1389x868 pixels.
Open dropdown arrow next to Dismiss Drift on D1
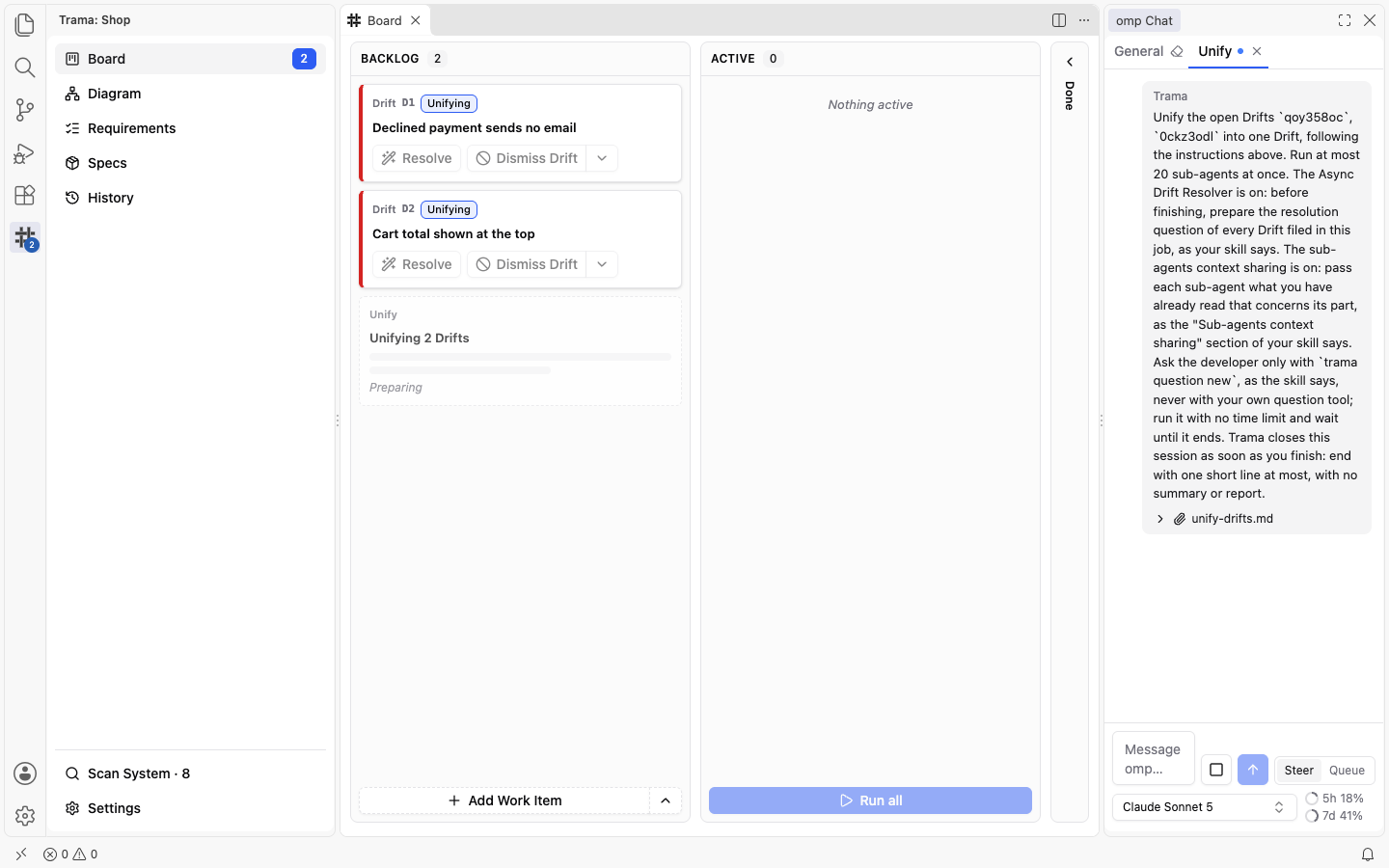point(602,158)
